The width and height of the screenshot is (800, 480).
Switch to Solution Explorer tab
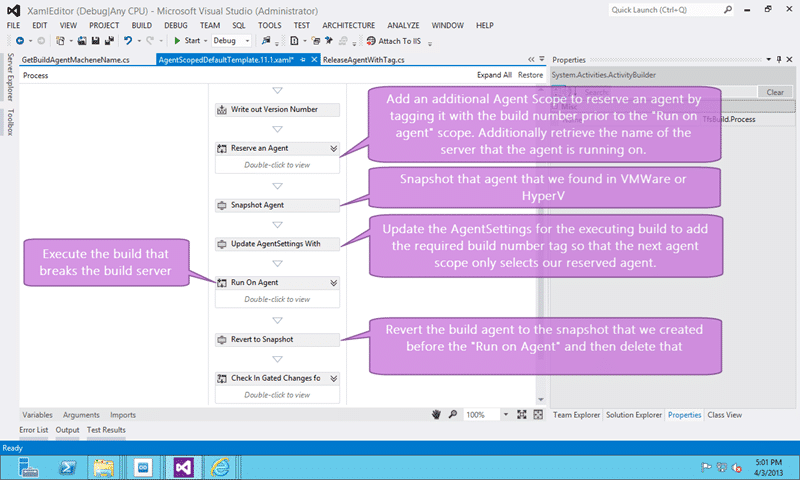pyautogui.click(x=634, y=415)
